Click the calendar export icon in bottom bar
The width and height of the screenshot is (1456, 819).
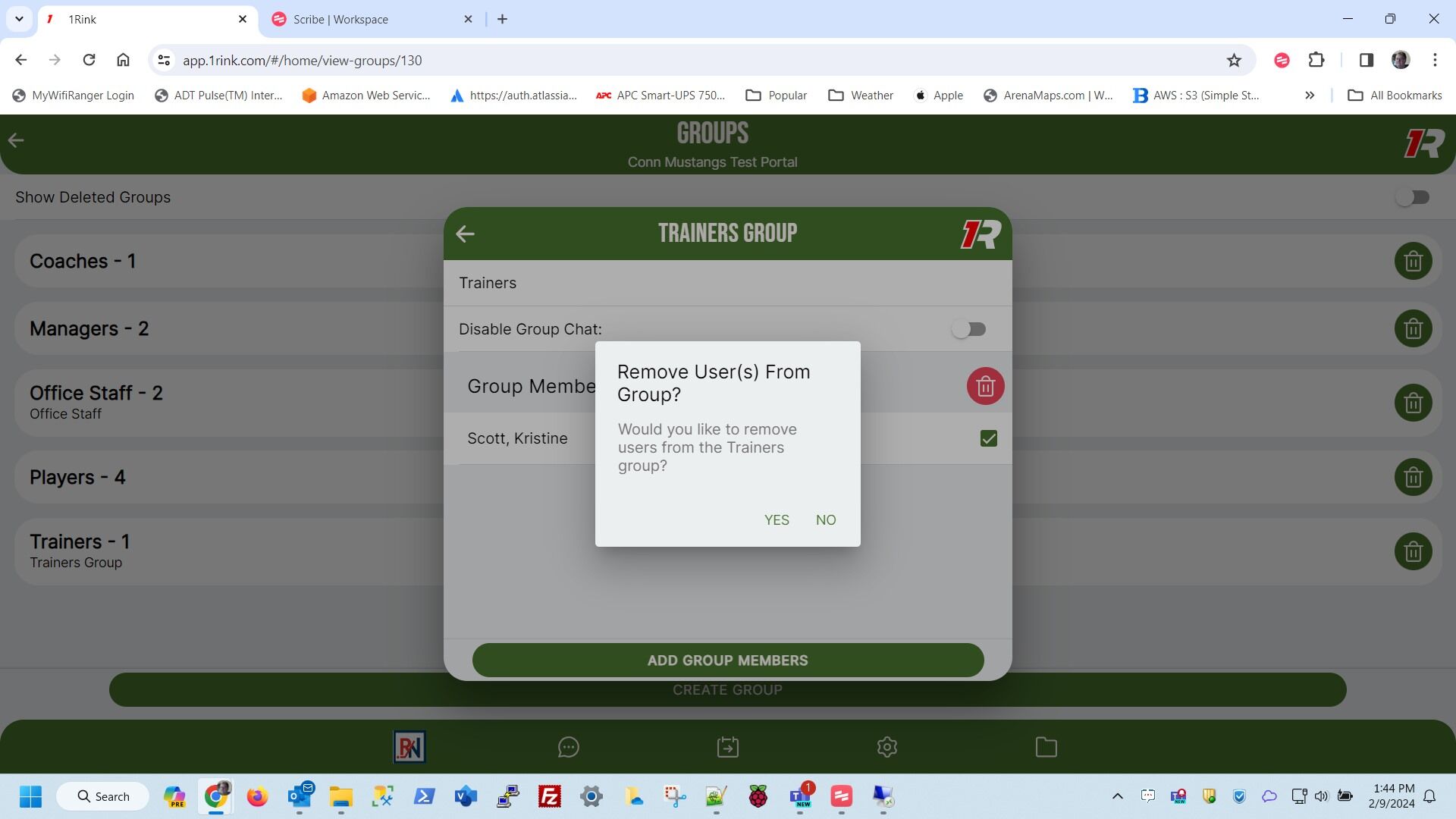[727, 748]
